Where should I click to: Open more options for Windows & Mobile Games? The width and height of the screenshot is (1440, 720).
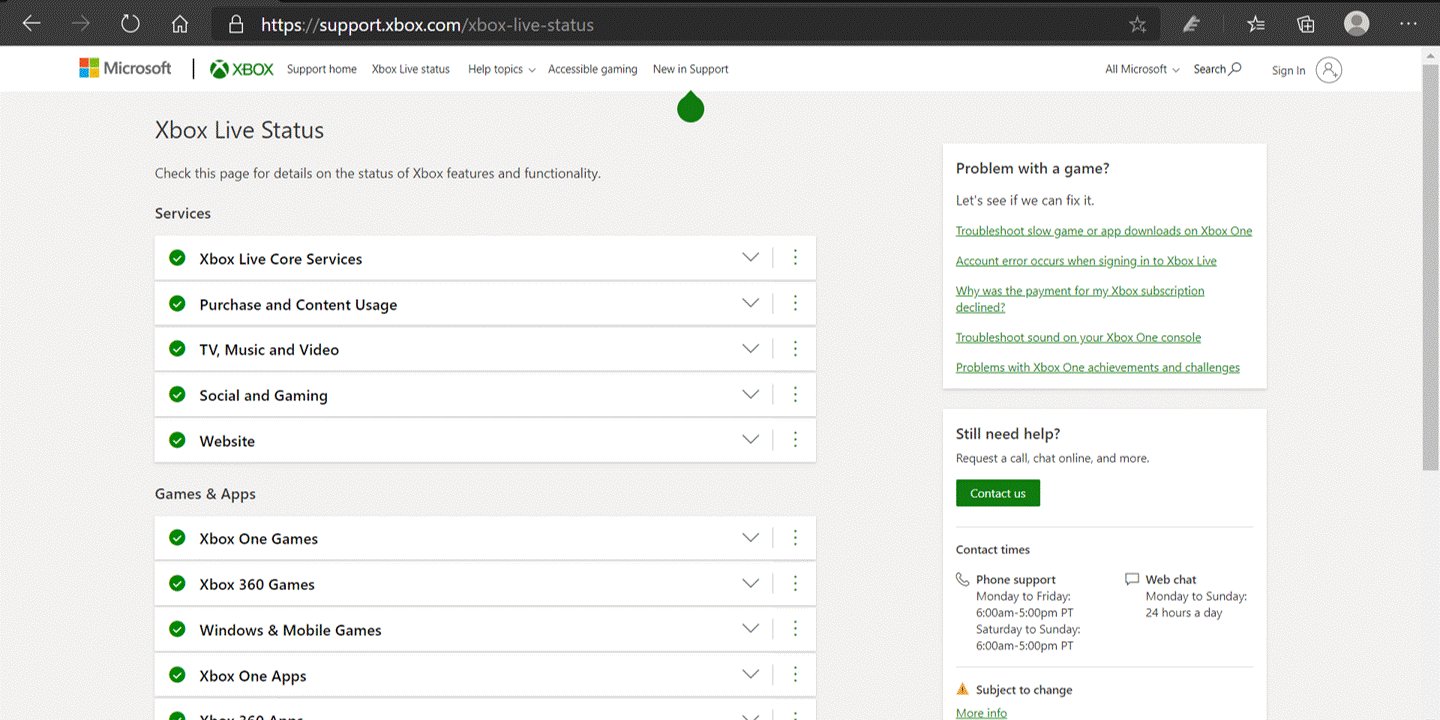(795, 629)
